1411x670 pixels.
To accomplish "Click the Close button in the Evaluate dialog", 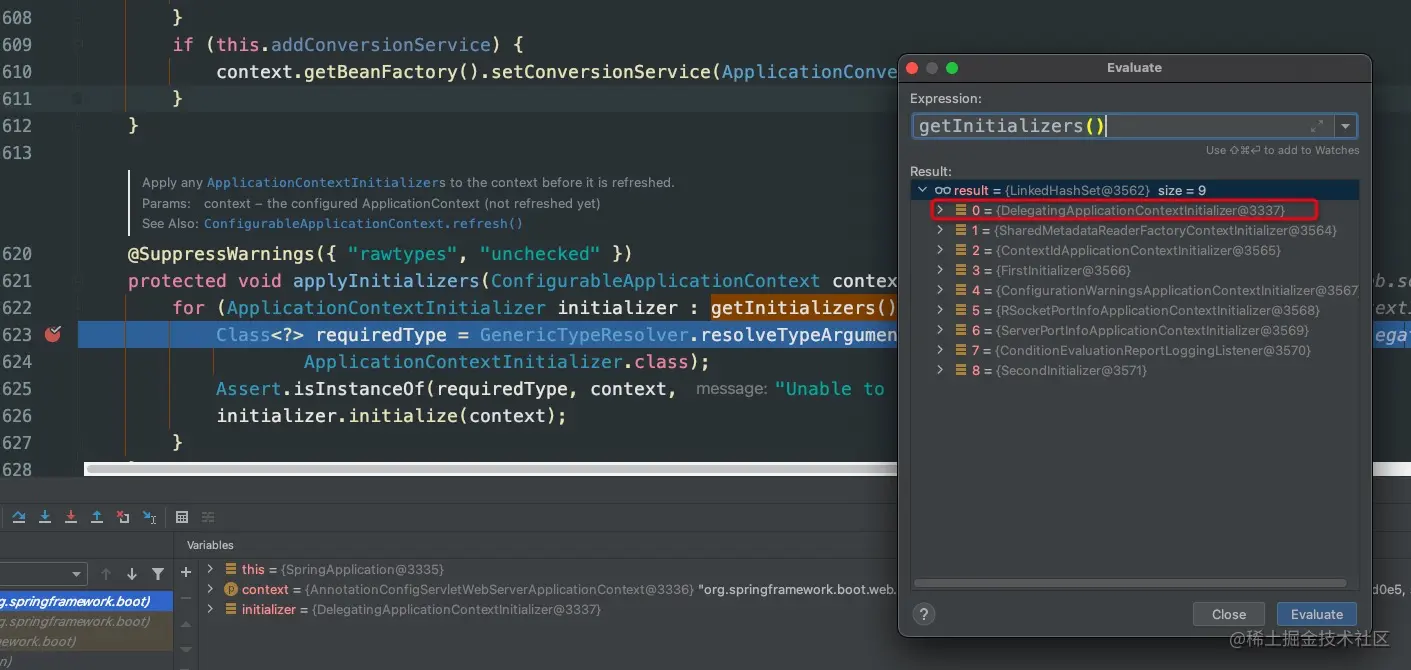I will point(1229,614).
